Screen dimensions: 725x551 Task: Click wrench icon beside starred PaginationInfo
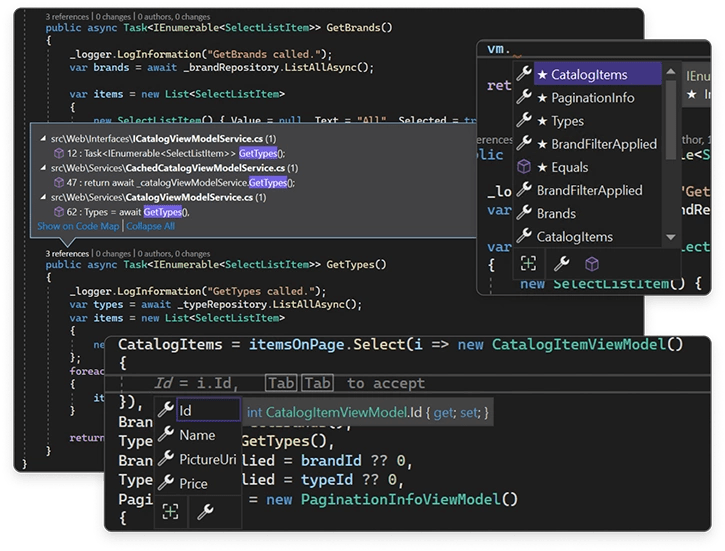[524, 97]
